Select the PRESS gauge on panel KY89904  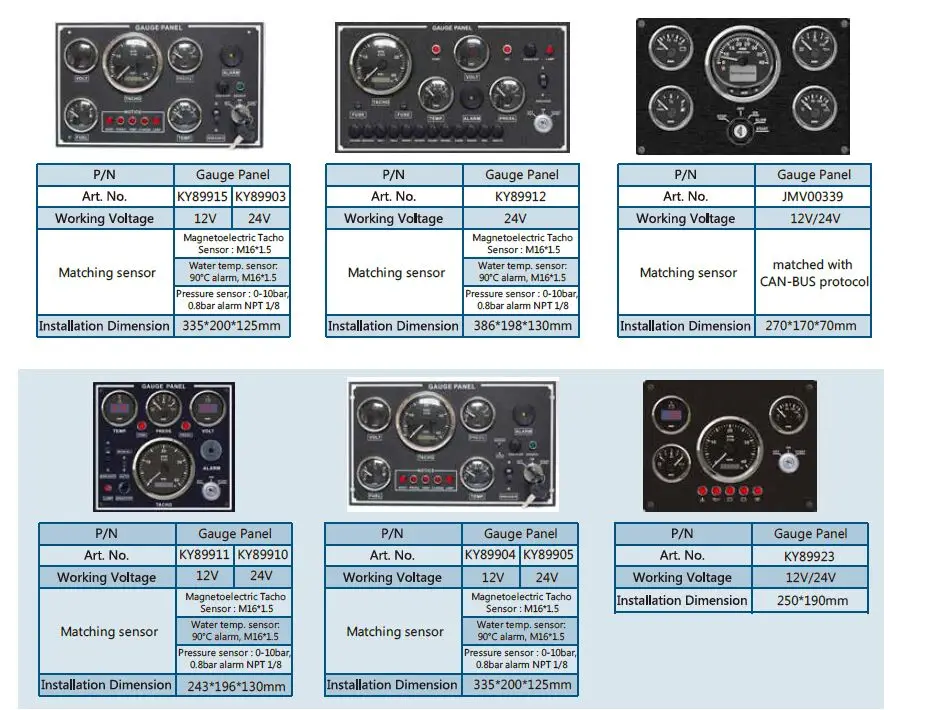pyautogui.click(x=477, y=417)
